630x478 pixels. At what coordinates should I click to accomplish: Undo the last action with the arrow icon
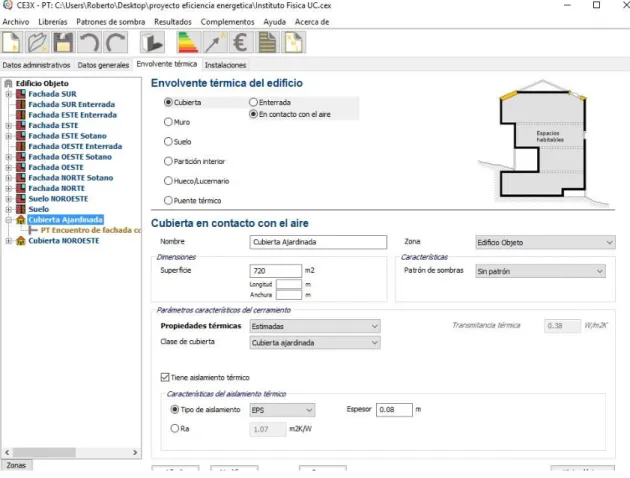tap(89, 42)
